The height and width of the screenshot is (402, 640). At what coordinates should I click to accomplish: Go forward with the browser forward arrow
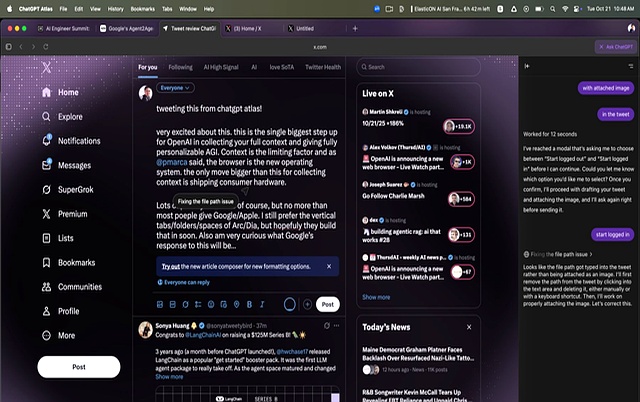[33, 47]
